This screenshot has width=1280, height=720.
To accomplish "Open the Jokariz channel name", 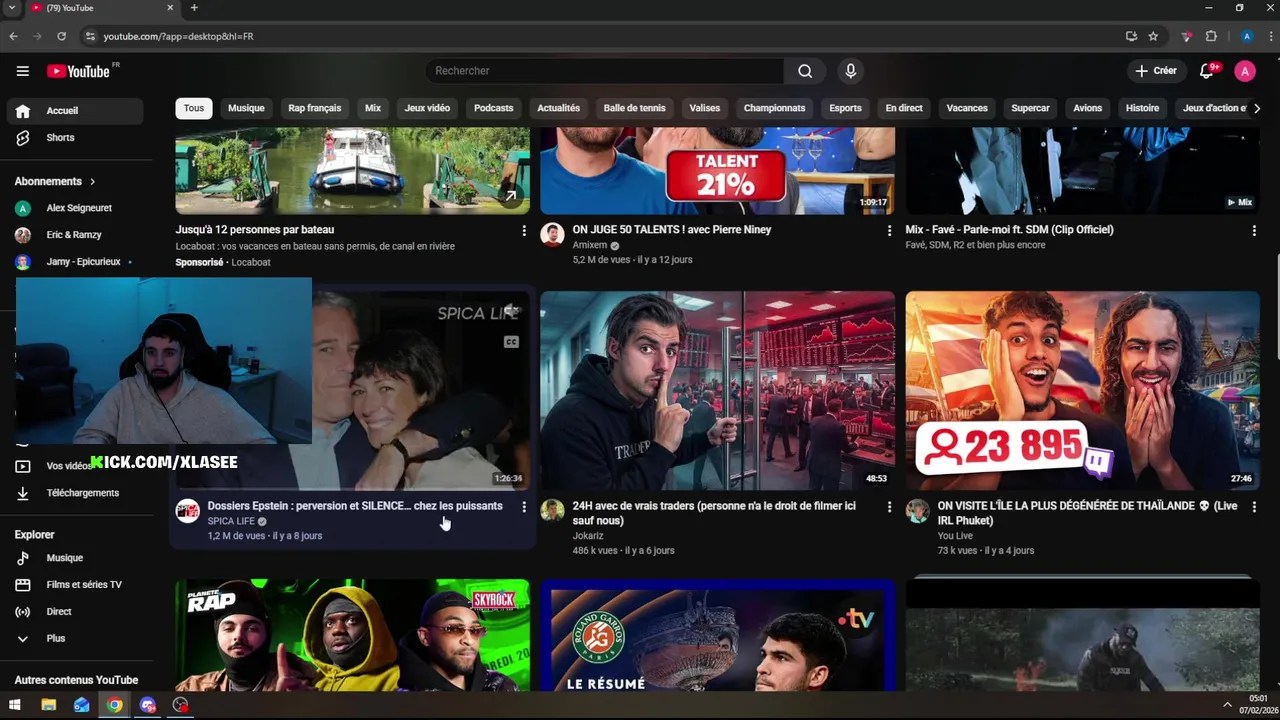I will coord(588,536).
